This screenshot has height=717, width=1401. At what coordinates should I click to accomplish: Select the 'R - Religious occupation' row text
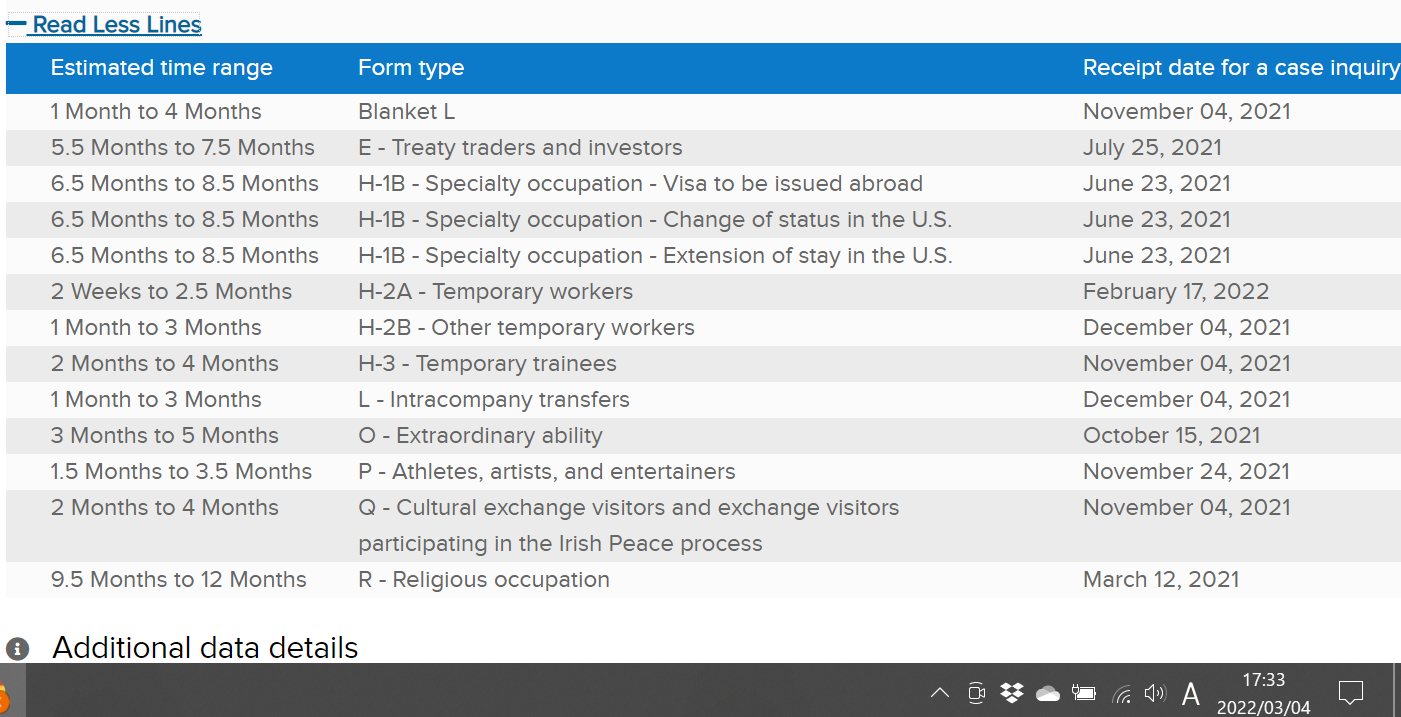(x=483, y=580)
